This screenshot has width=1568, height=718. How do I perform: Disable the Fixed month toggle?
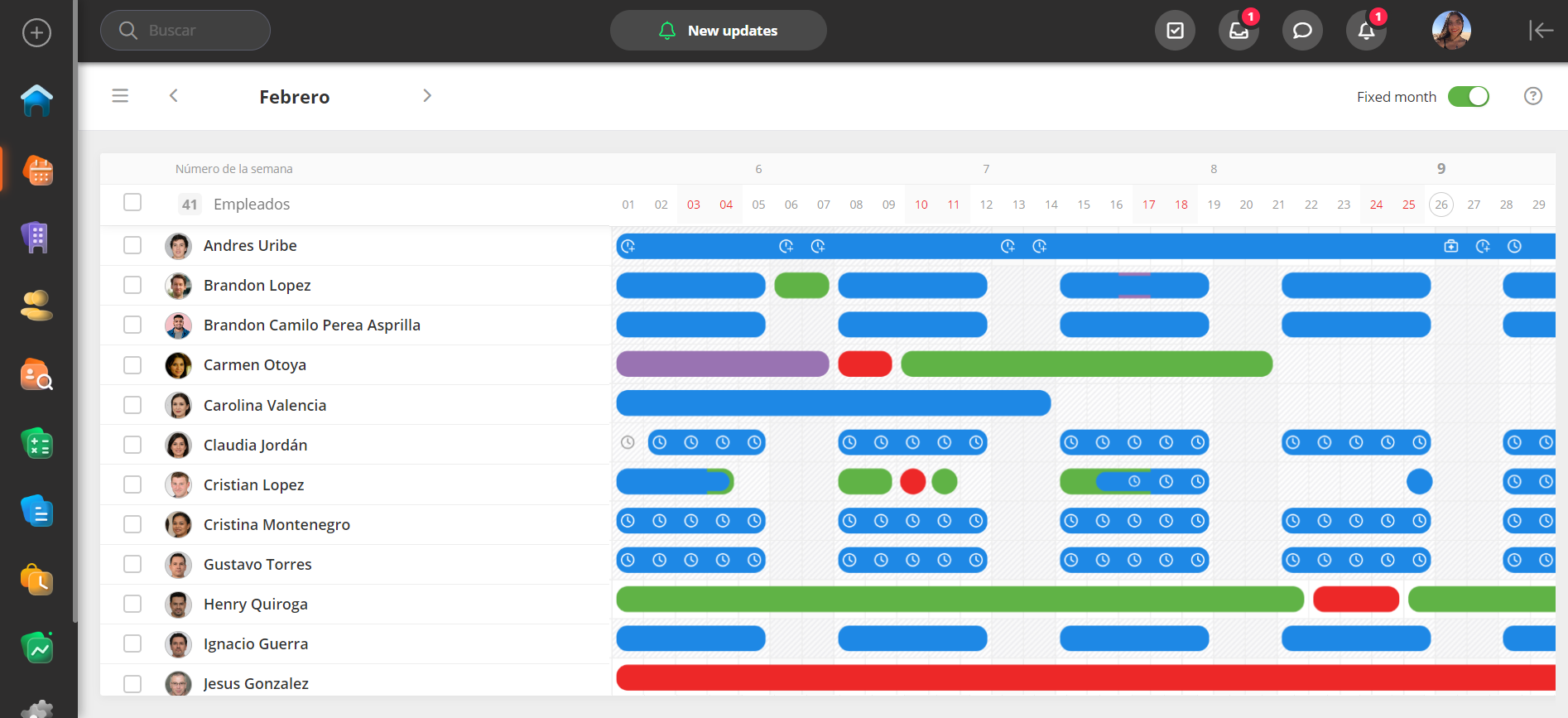click(1468, 96)
